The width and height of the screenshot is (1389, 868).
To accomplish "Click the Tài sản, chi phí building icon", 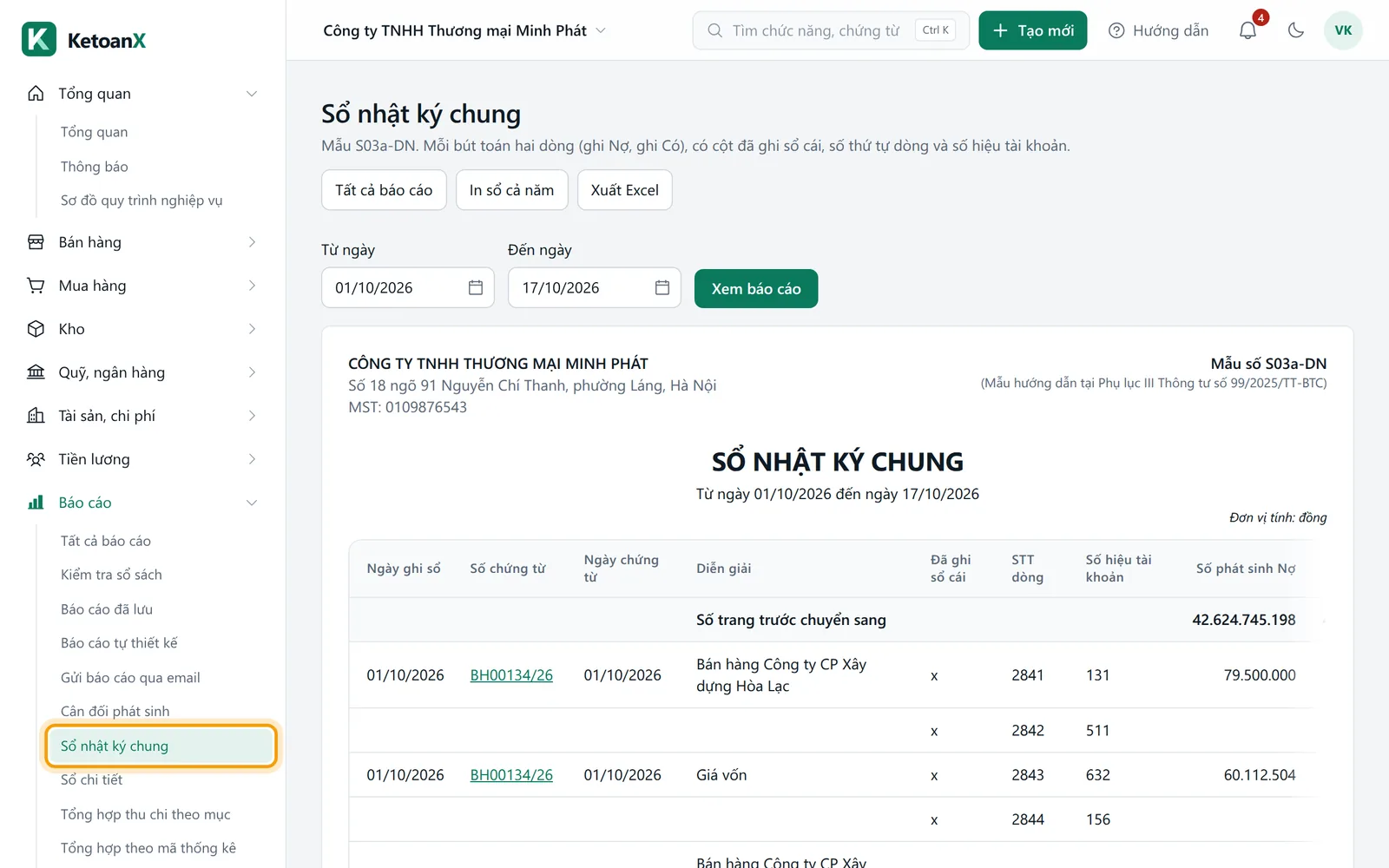I will point(36,416).
